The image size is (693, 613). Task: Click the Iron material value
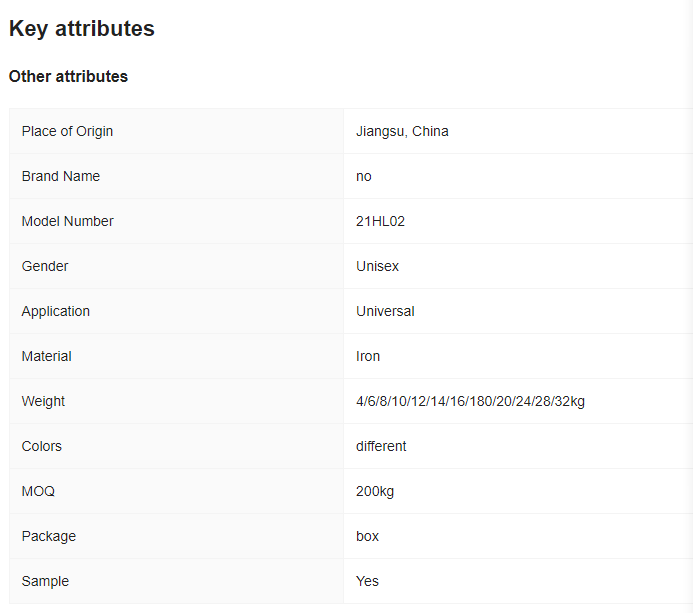368,356
